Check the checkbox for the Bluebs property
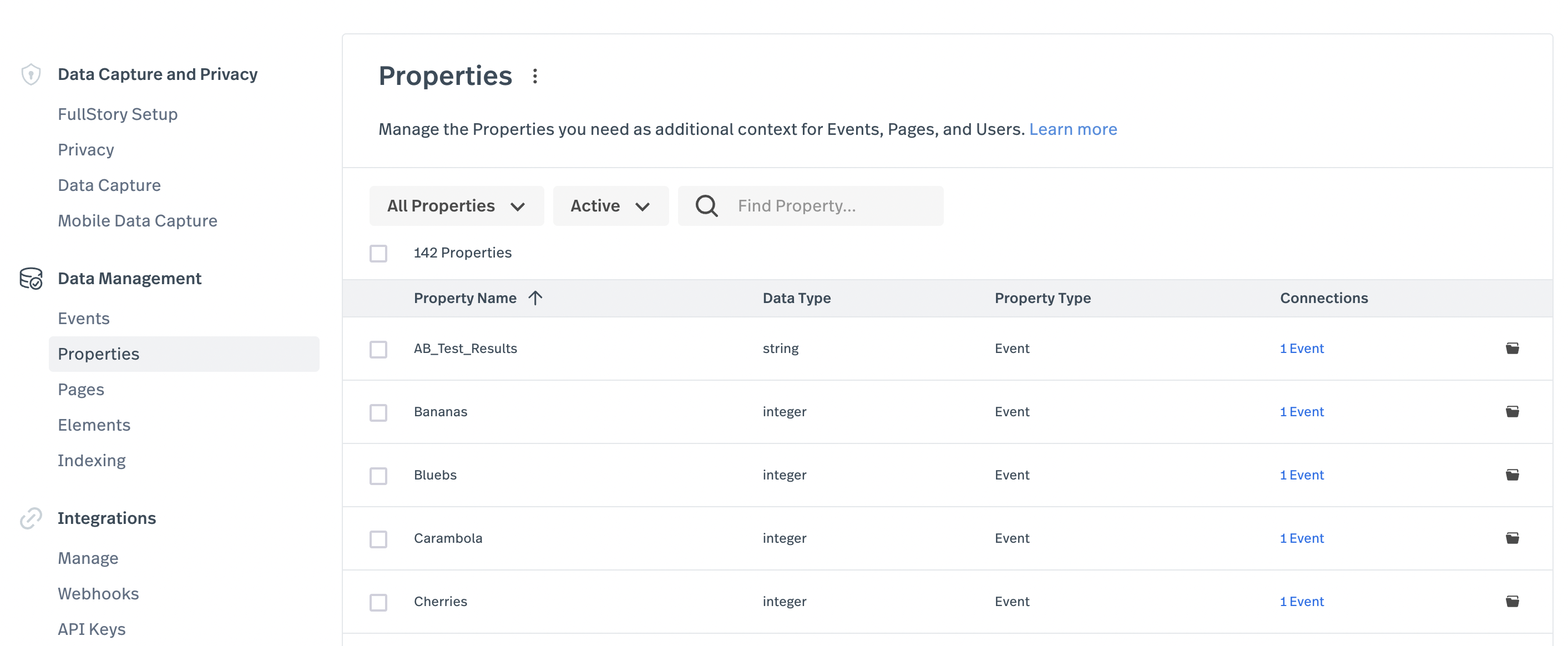Viewport: 1568px width, 646px height. 378,476
